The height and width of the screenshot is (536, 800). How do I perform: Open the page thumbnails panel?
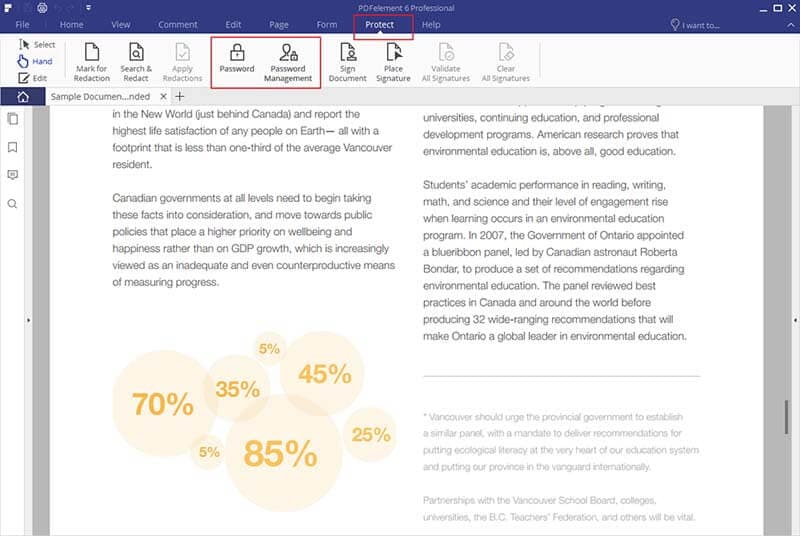point(13,119)
